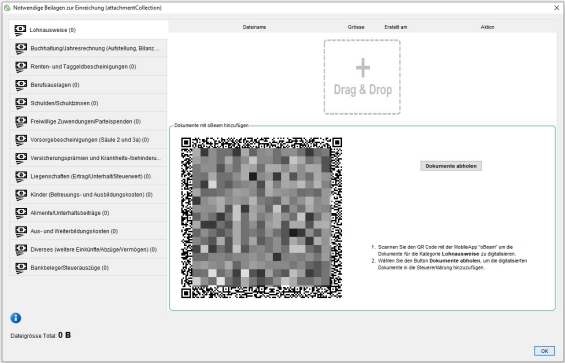The height and width of the screenshot is (363, 565).
Task: Click the eye icon beside Versicherungsprämien
Action: [21, 159]
